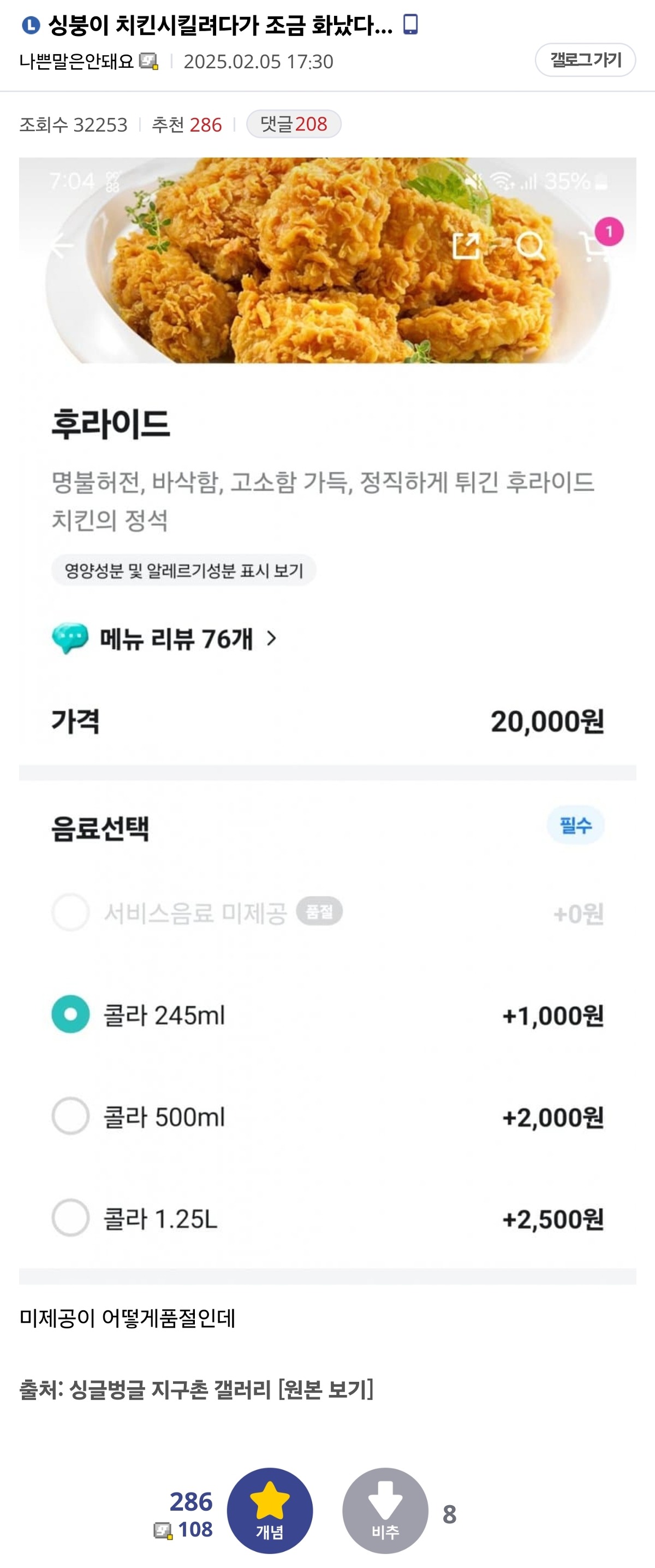This screenshot has width=655, height=1568.
Task: Click the blue 개념 star recommend button
Action: point(270,1511)
